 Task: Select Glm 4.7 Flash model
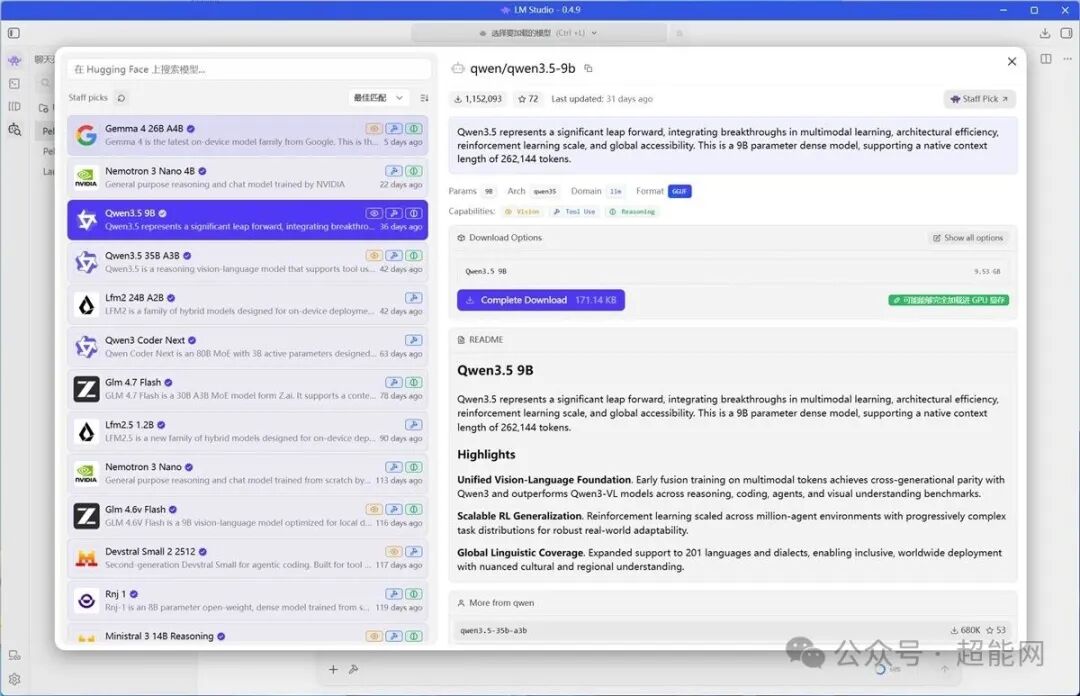click(x=248, y=389)
